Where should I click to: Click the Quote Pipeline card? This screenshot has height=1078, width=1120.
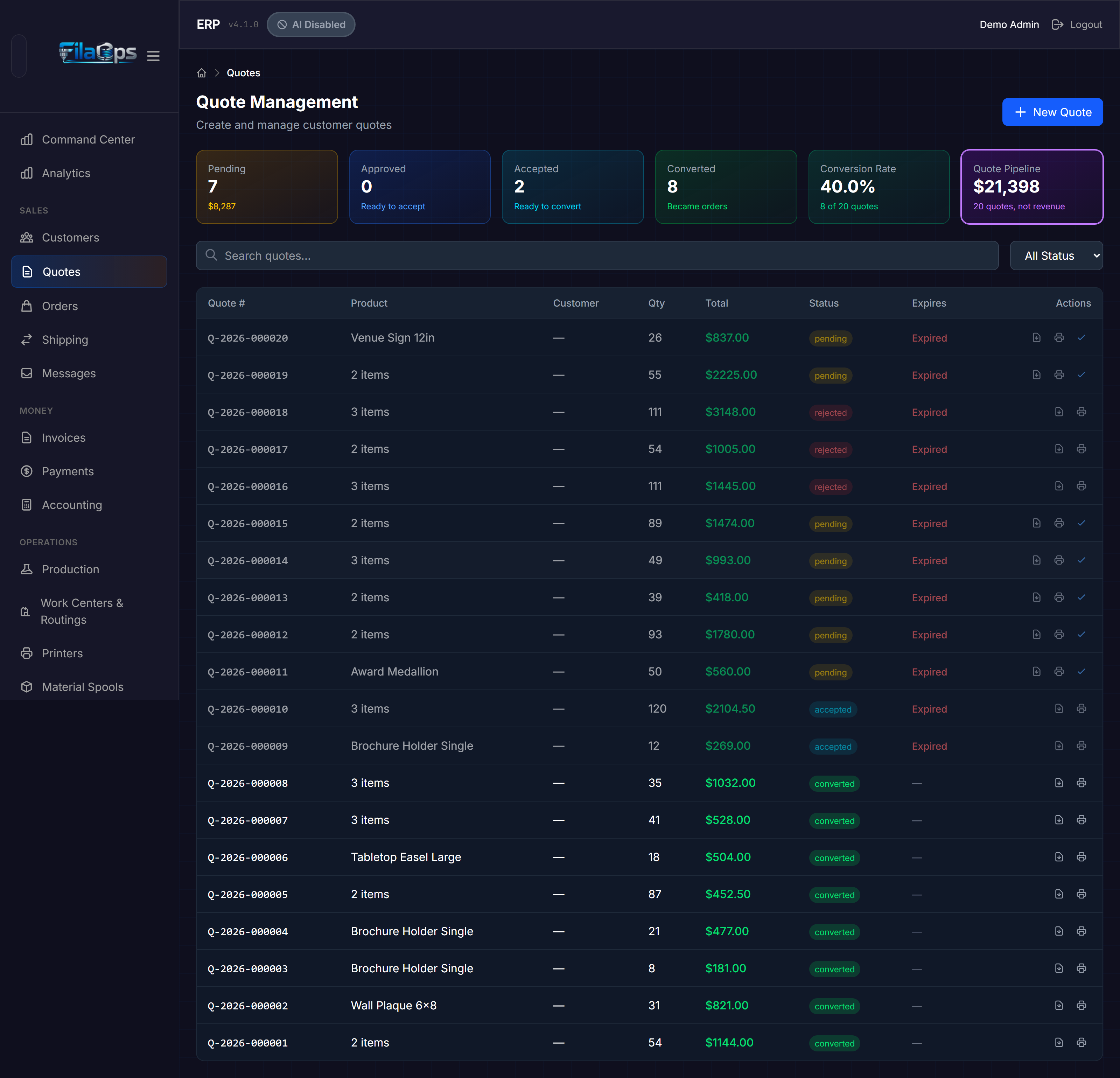[1031, 187]
